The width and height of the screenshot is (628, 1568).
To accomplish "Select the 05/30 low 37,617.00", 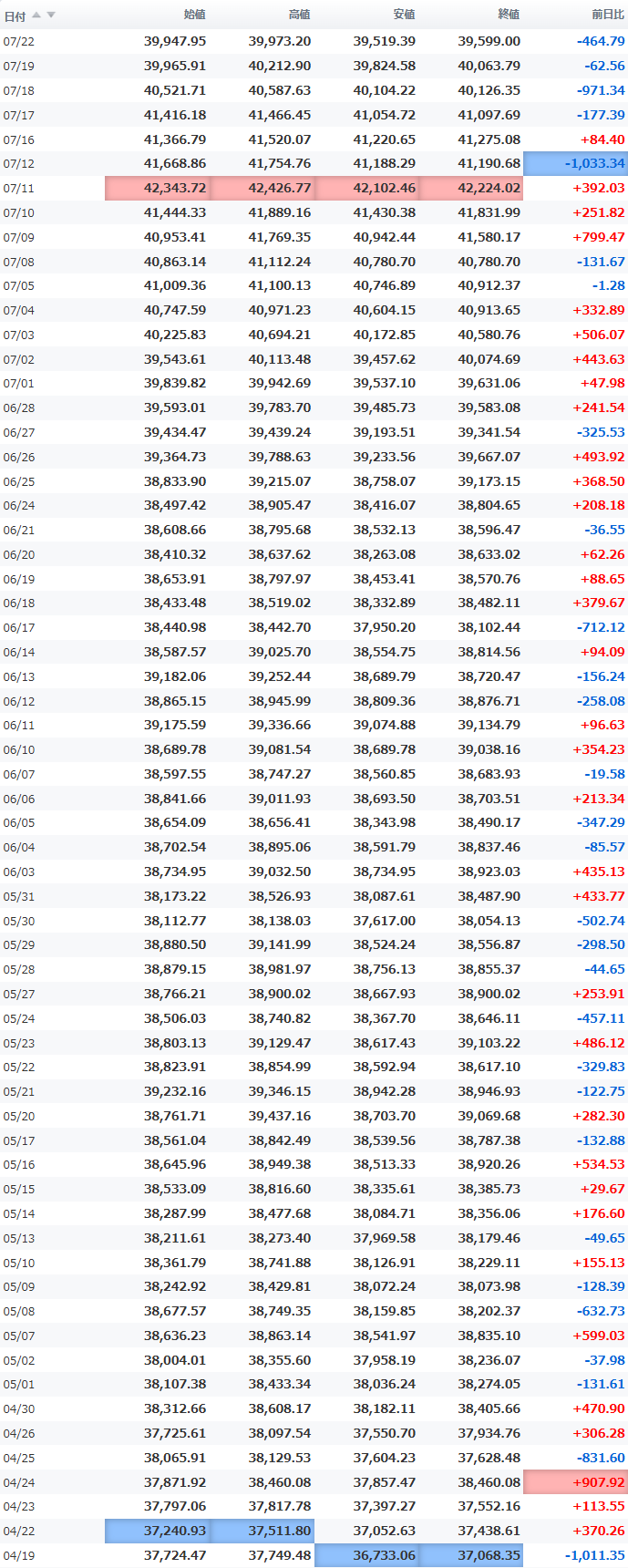I will click(x=385, y=921).
